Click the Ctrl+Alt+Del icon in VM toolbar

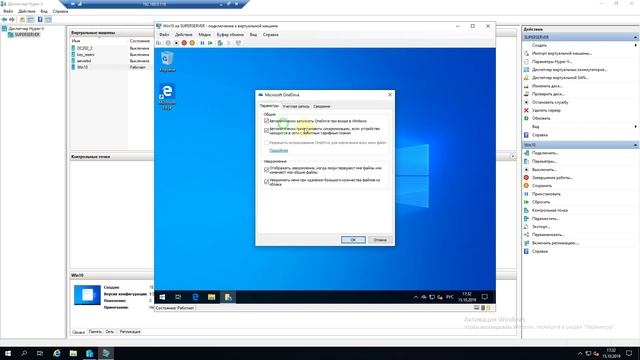159,43
